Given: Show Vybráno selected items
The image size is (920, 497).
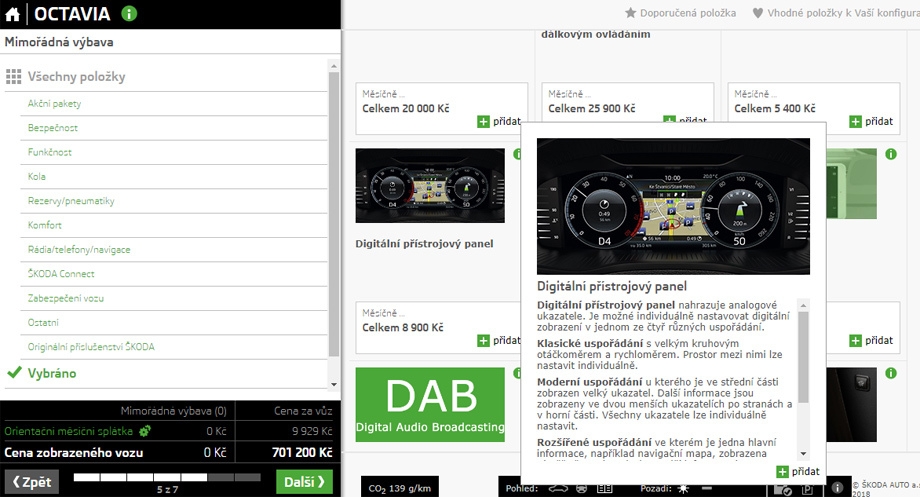Looking at the screenshot, I should tap(52, 373).
